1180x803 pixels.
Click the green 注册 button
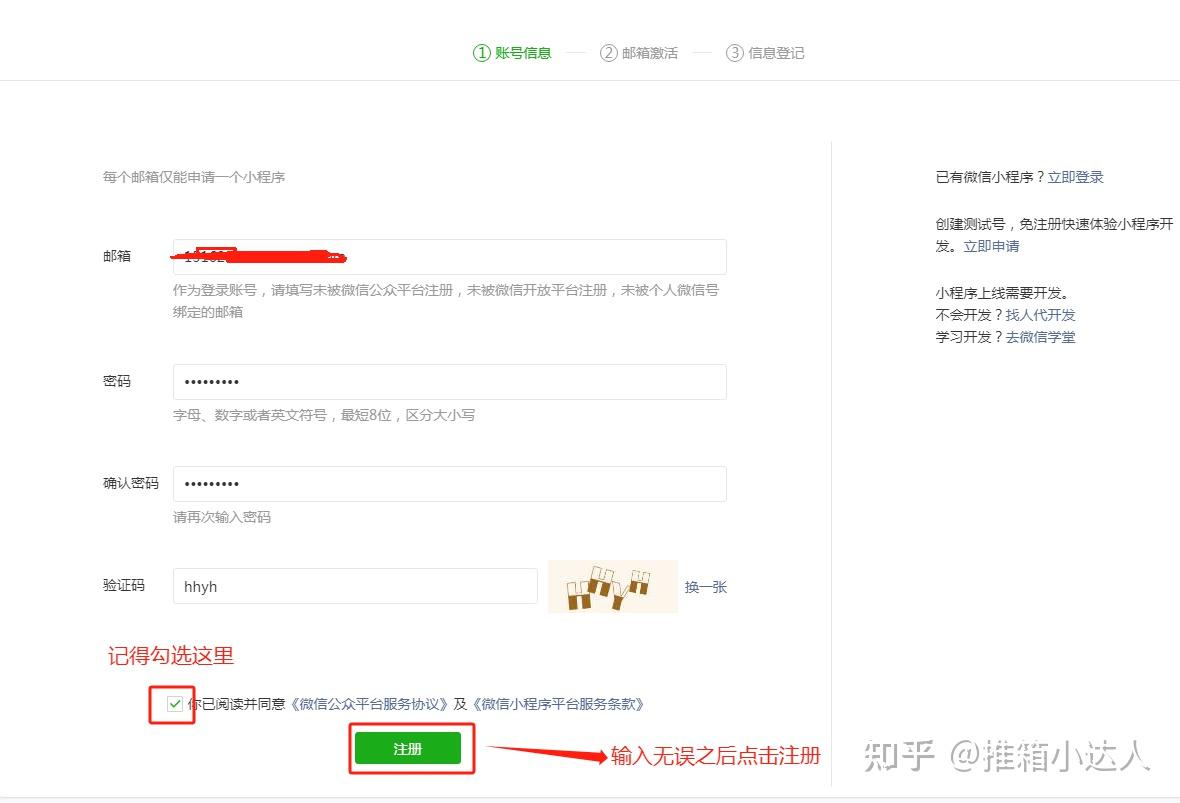(x=408, y=748)
